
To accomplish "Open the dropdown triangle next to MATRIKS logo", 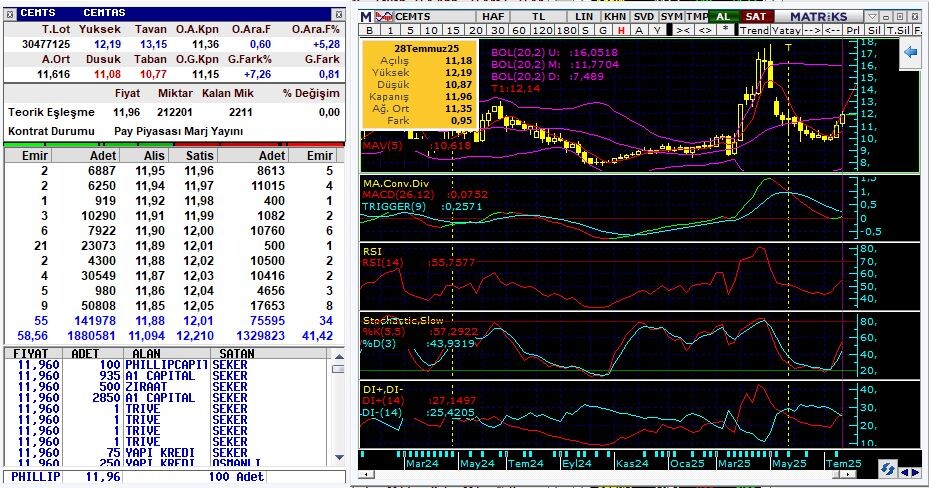I will [872, 17].
